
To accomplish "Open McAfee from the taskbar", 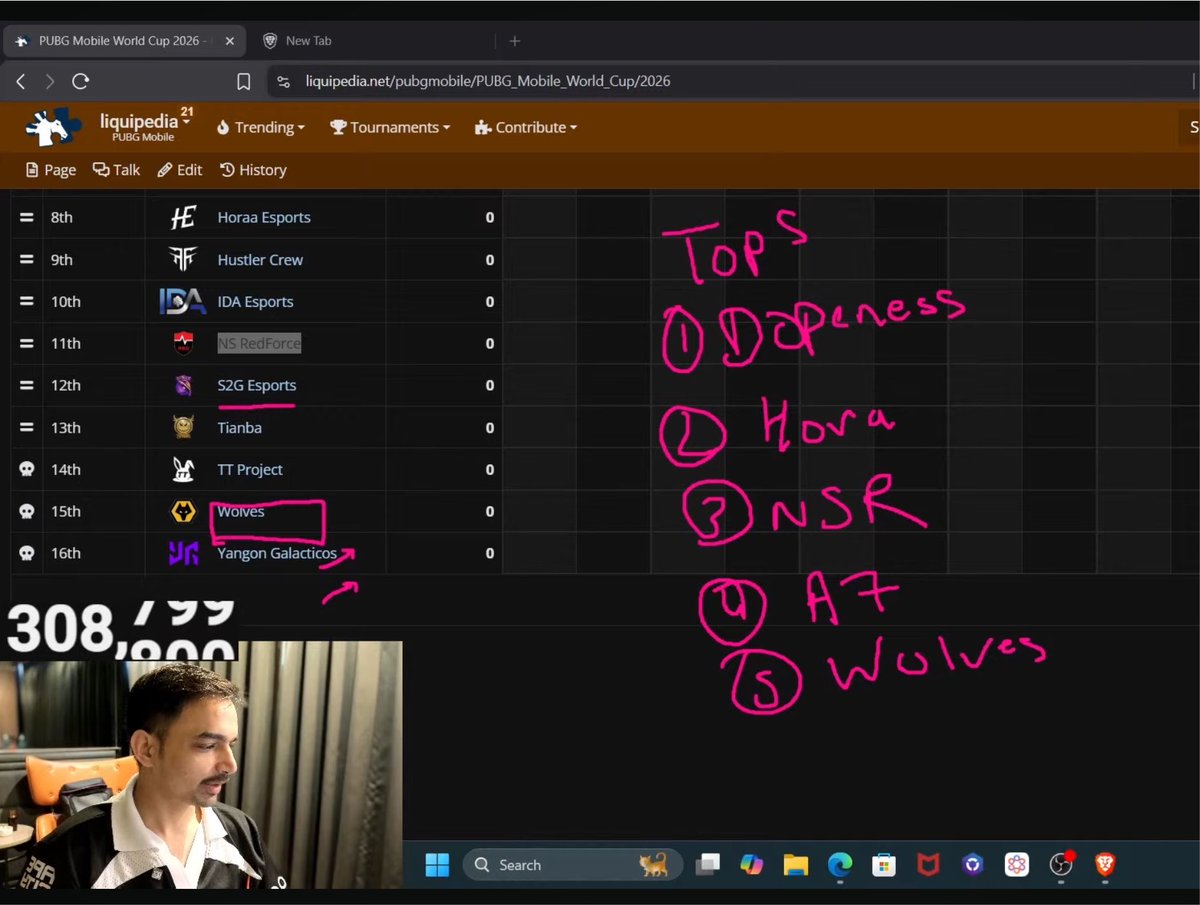I will pyautogui.click(x=929, y=865).
